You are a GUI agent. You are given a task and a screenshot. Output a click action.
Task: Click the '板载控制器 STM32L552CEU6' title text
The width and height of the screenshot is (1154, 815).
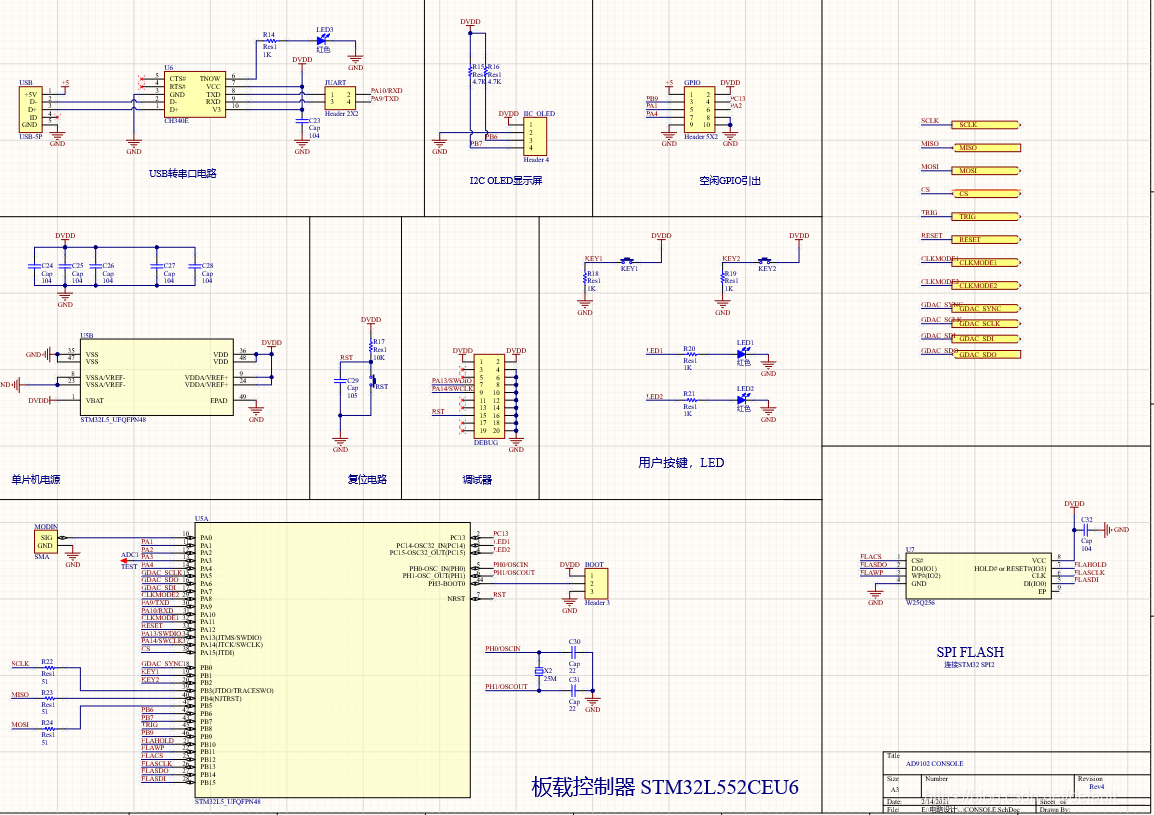(665, 787)
